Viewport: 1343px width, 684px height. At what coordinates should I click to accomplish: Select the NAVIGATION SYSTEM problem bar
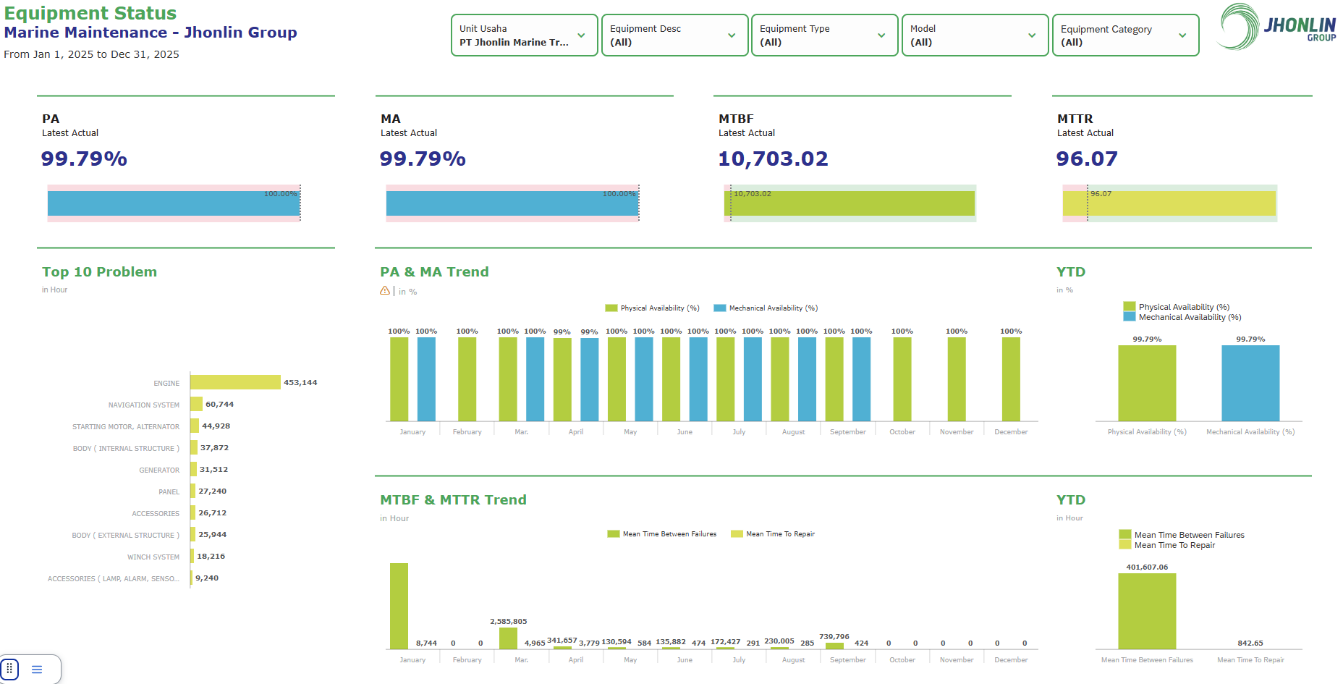[x=196, y=404]
